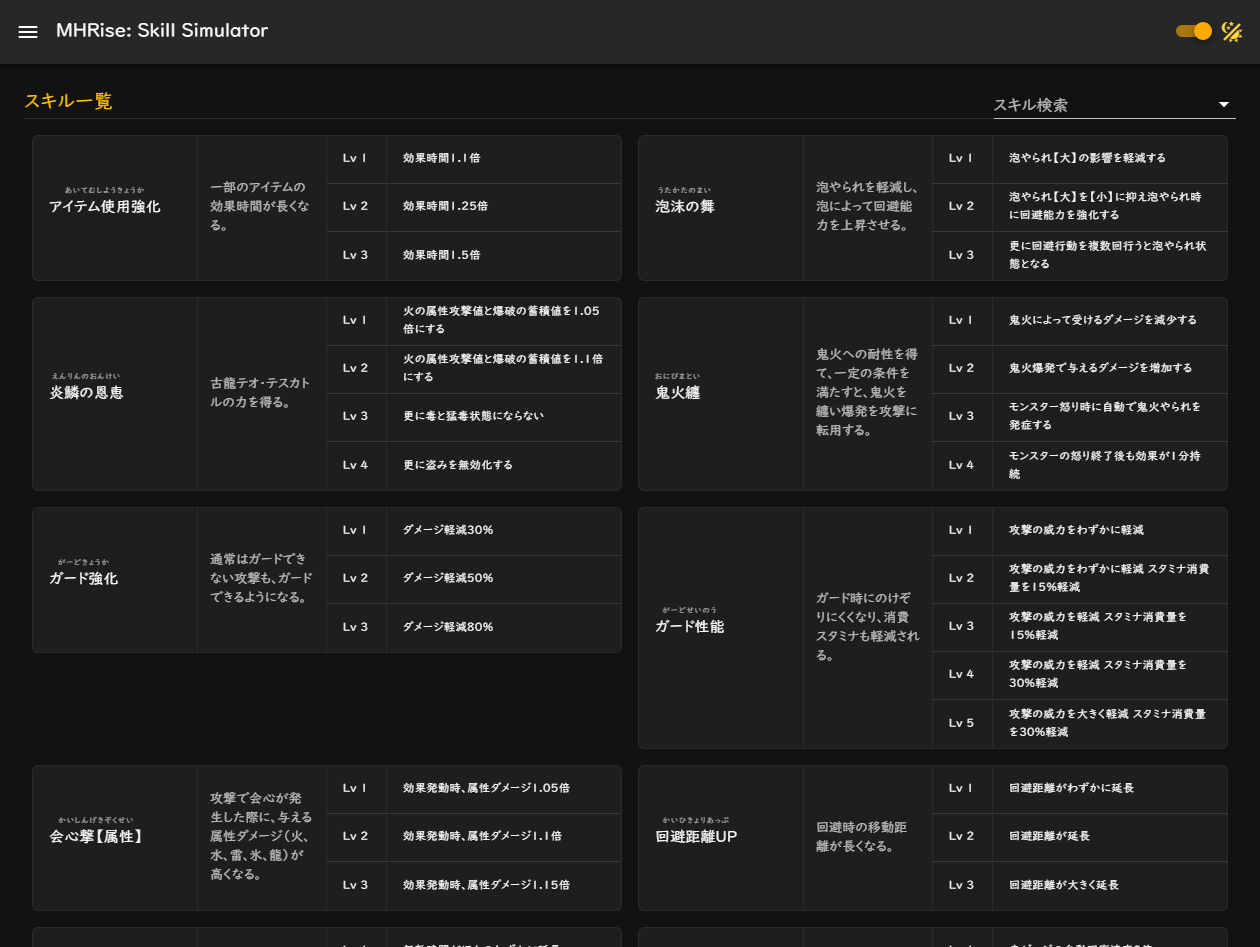The height and width of the screenshot is (947, 1260).
Task: Select Lv 5 row of ガード性能
Action: click(1080, 723)
